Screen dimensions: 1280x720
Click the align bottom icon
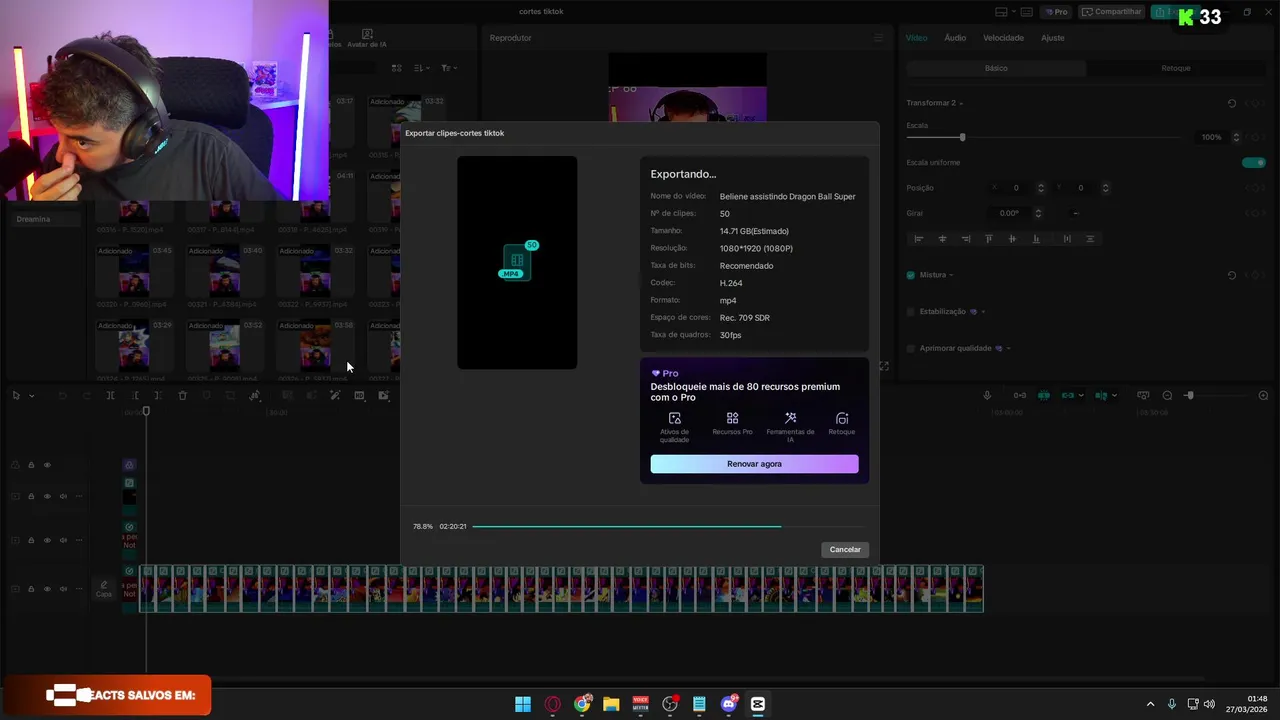[1036, 239]
